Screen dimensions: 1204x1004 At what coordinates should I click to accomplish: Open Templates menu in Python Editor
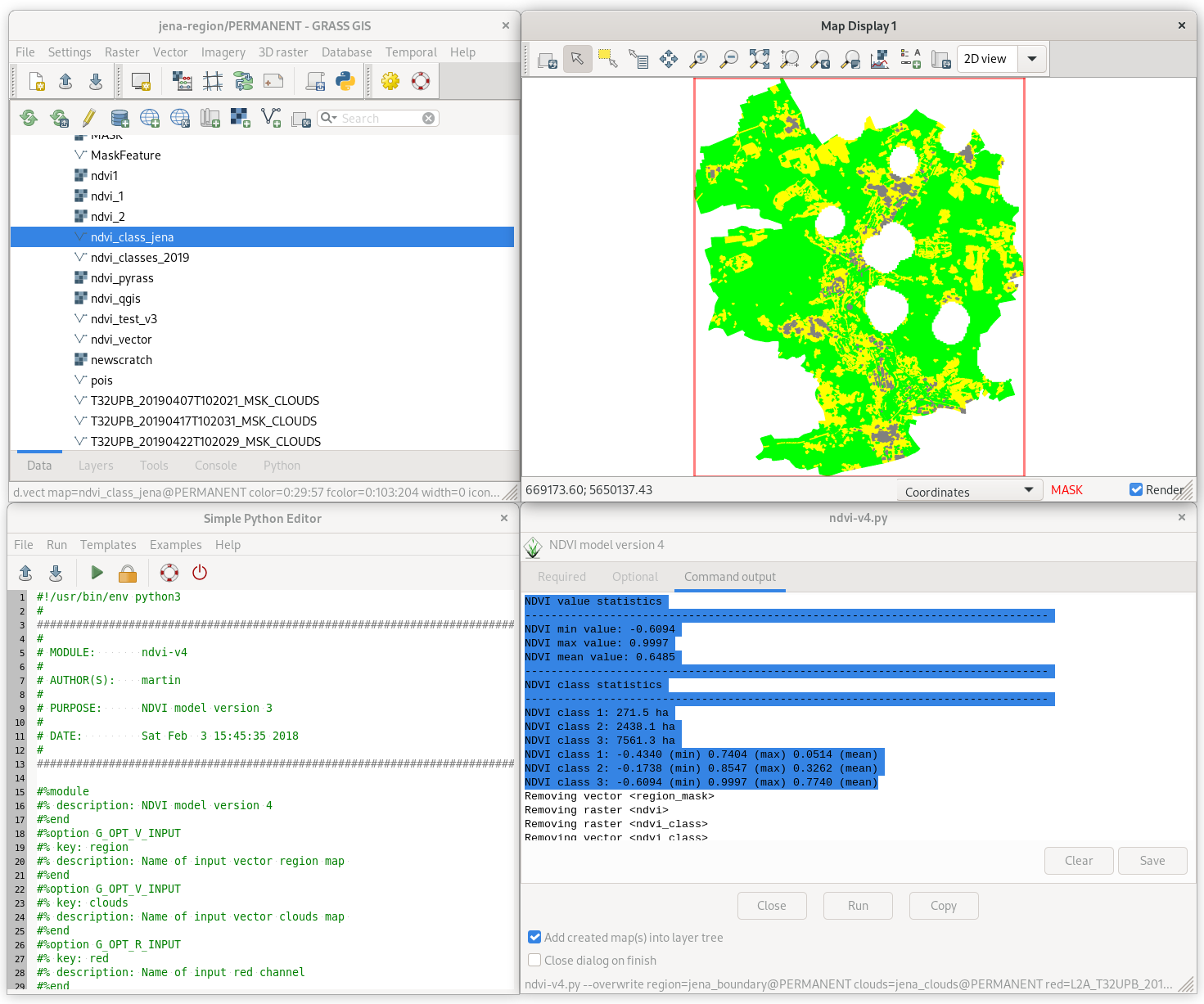click(108, 545)
